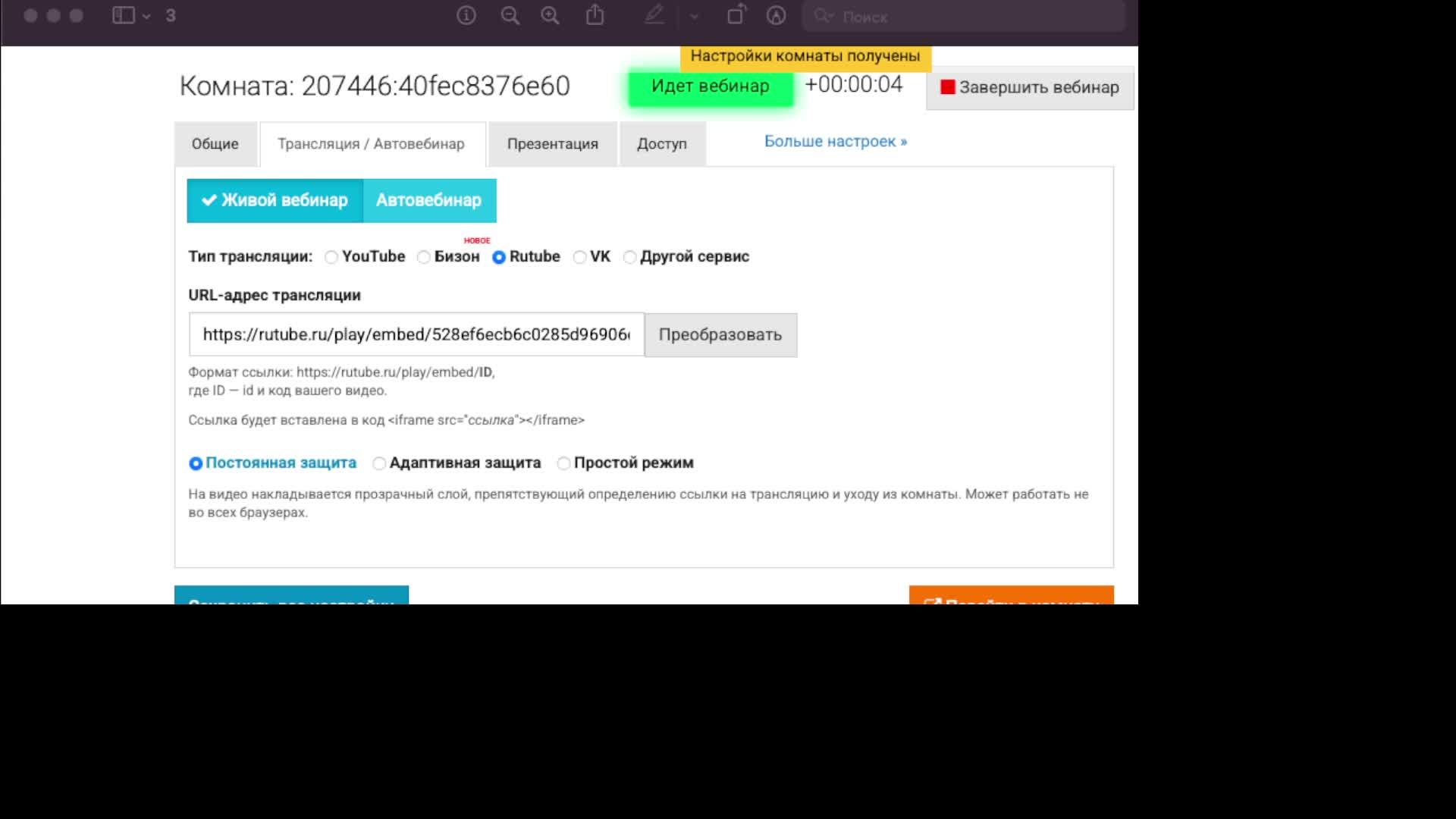This screenshot has height=819, width=1456.
Task: Click the highlight pen icon
Action: coord(654,15)
